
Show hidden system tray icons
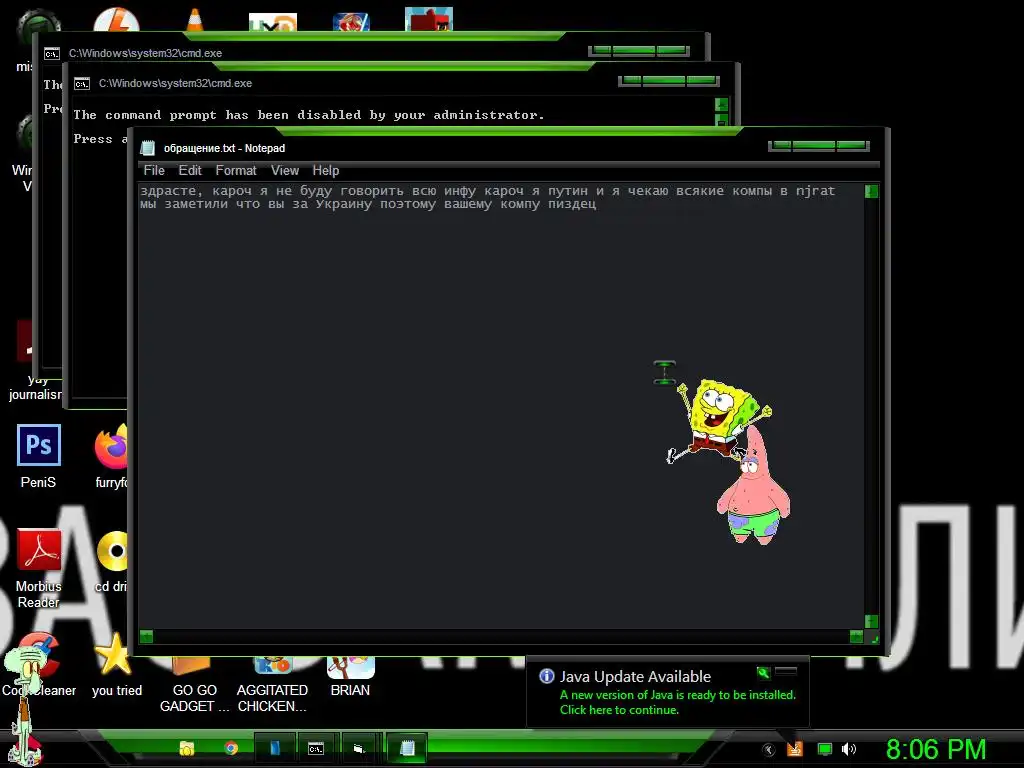click(769, 750)
